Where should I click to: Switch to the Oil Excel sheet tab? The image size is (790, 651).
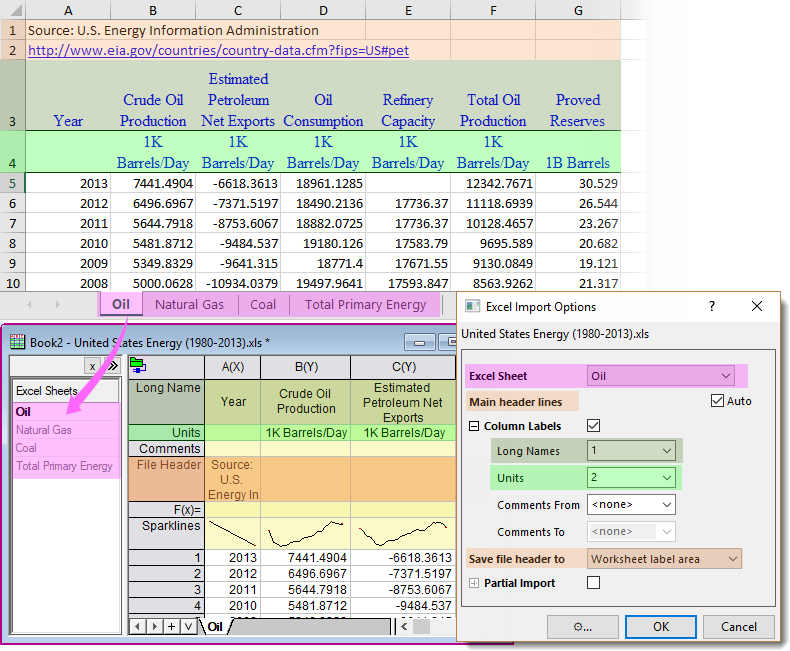[x=121, y=304]
